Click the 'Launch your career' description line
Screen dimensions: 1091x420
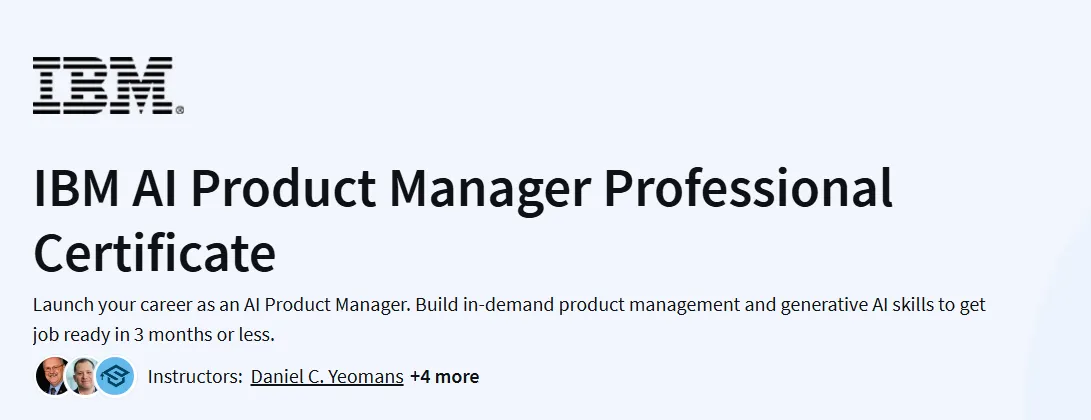509,305
